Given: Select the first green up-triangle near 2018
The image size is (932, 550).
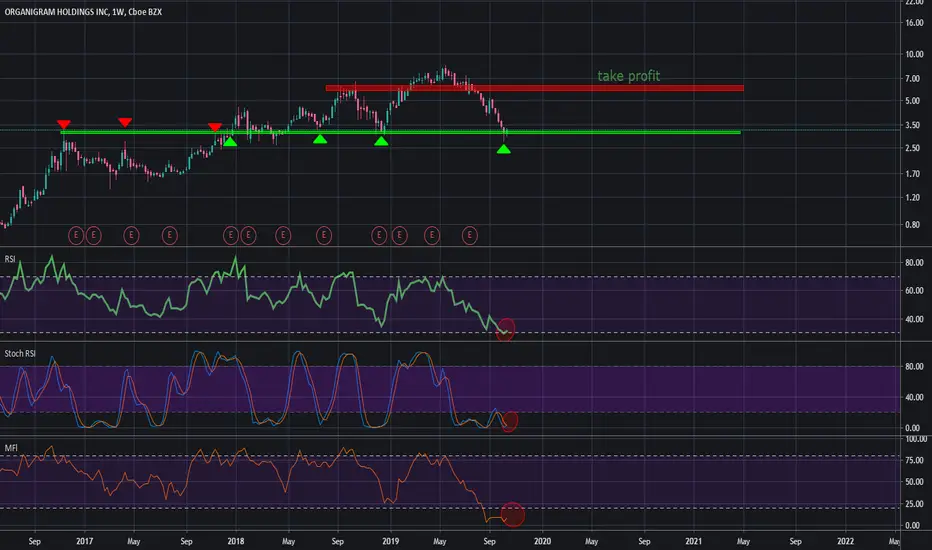Looking at the screenshot, I should (230, 142).
